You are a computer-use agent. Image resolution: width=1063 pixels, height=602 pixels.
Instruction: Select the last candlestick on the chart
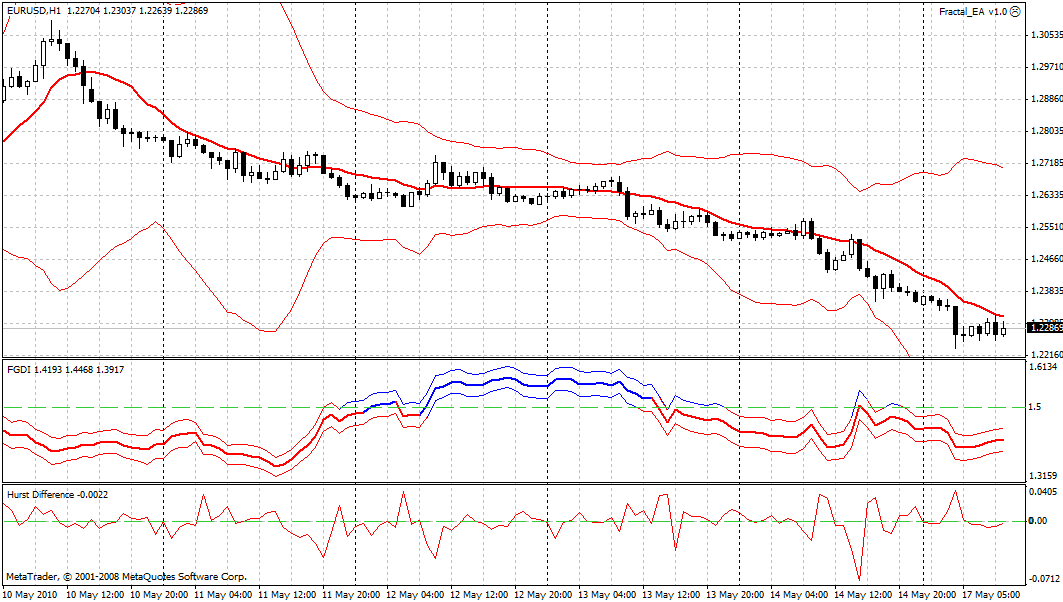coord(1003,330)
